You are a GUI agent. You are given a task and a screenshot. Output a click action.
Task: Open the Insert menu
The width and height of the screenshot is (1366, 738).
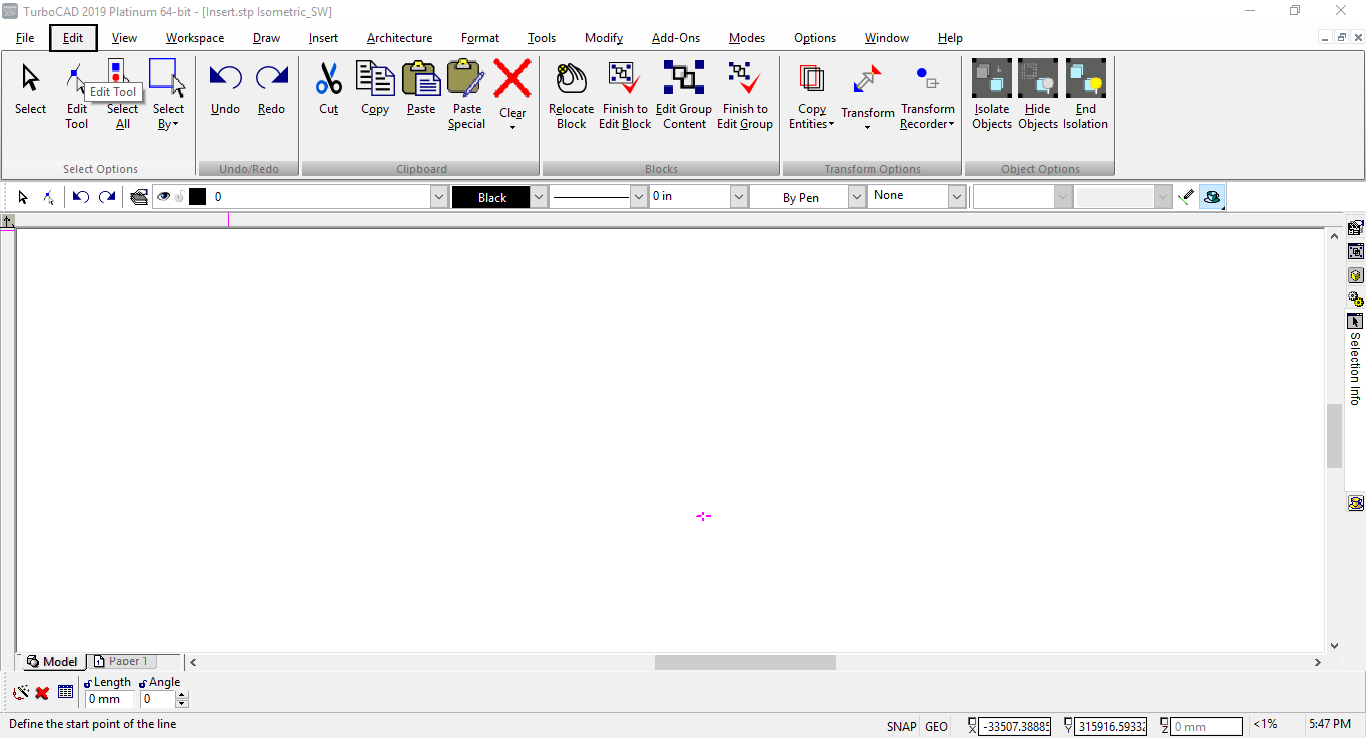(323, 38)
